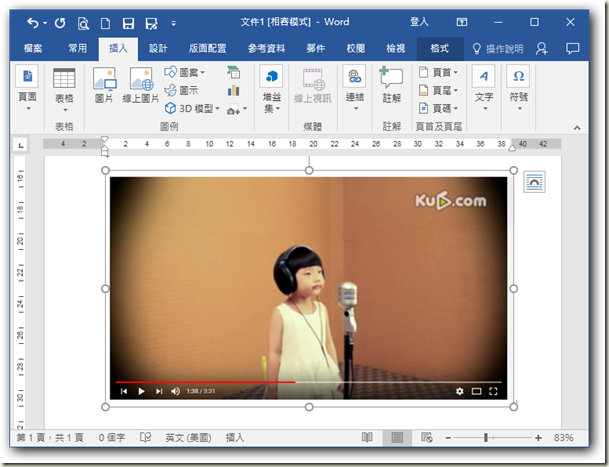Switch to Print Layout view in status bar
Viewport: 609px width, 467px height.
397,438
